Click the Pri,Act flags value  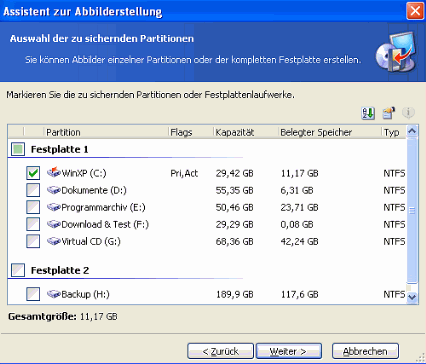coord(184,173)
